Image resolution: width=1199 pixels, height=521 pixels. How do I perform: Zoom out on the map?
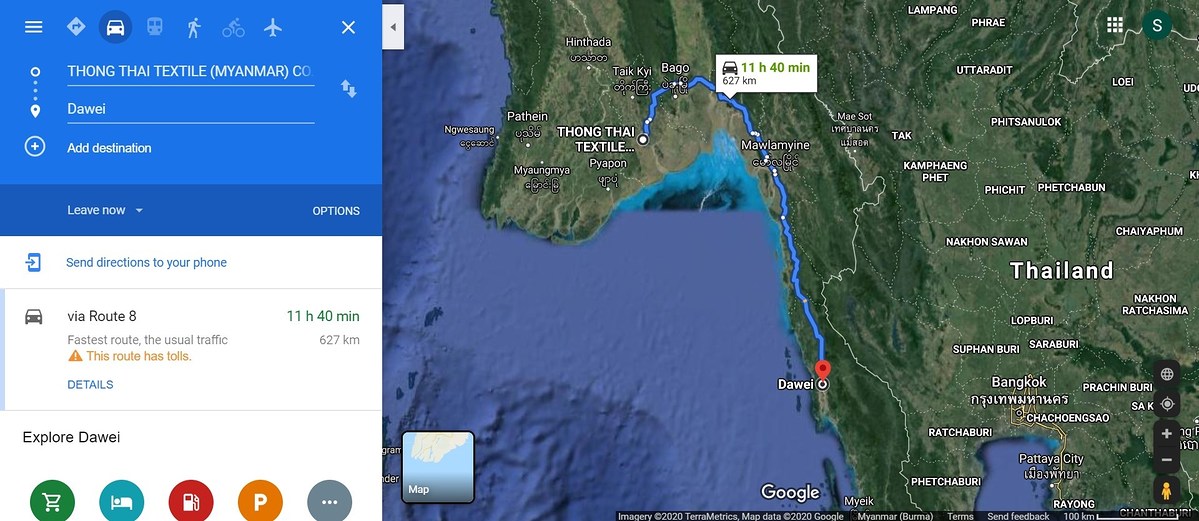[x=1167, y=460]
